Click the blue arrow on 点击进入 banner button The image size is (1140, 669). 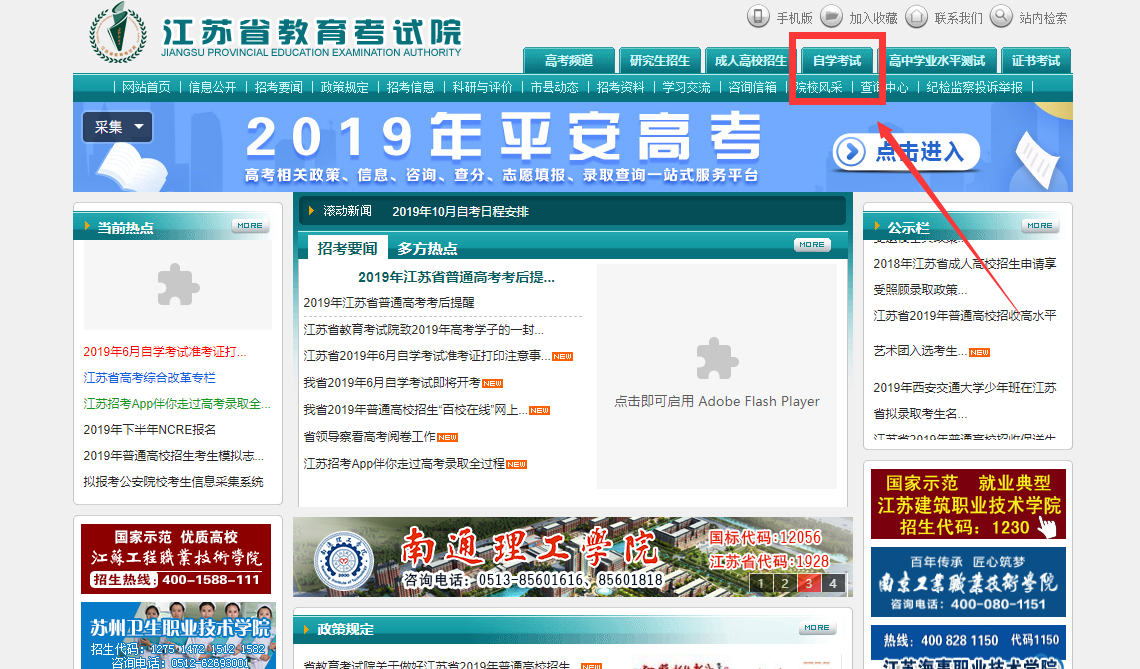point(850,152)
